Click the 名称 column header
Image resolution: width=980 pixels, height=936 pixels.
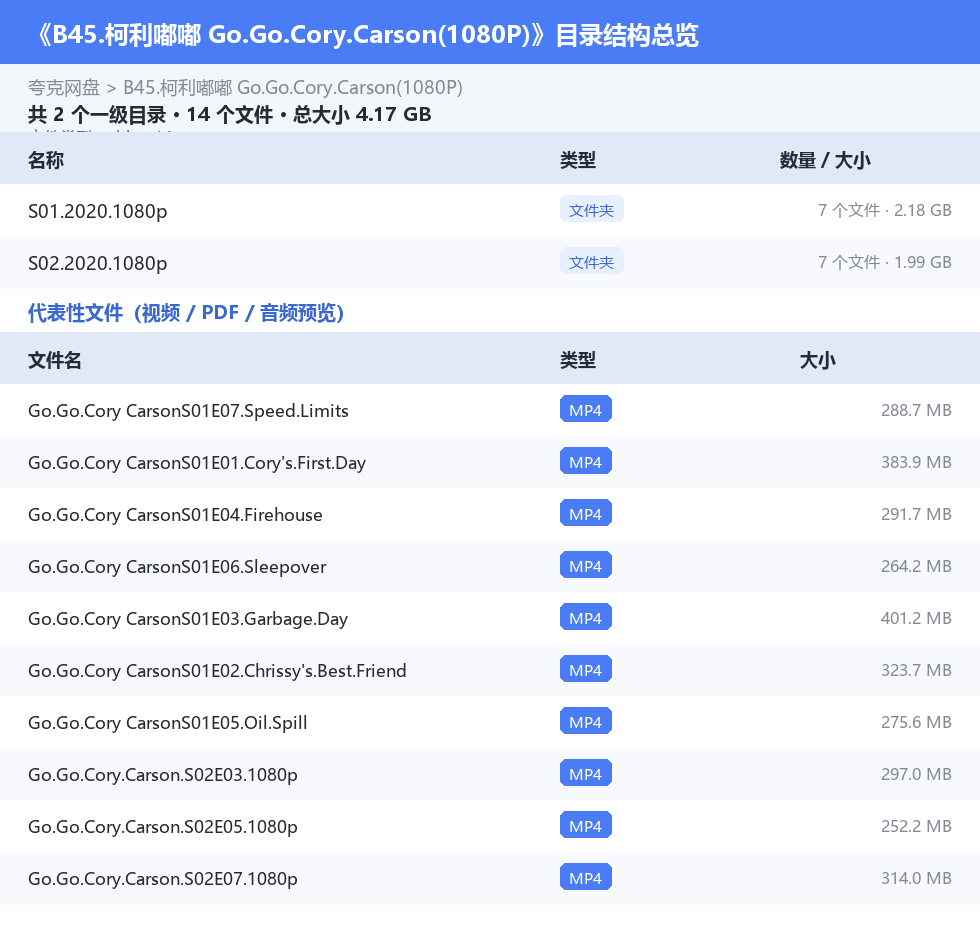coord(46,160)
